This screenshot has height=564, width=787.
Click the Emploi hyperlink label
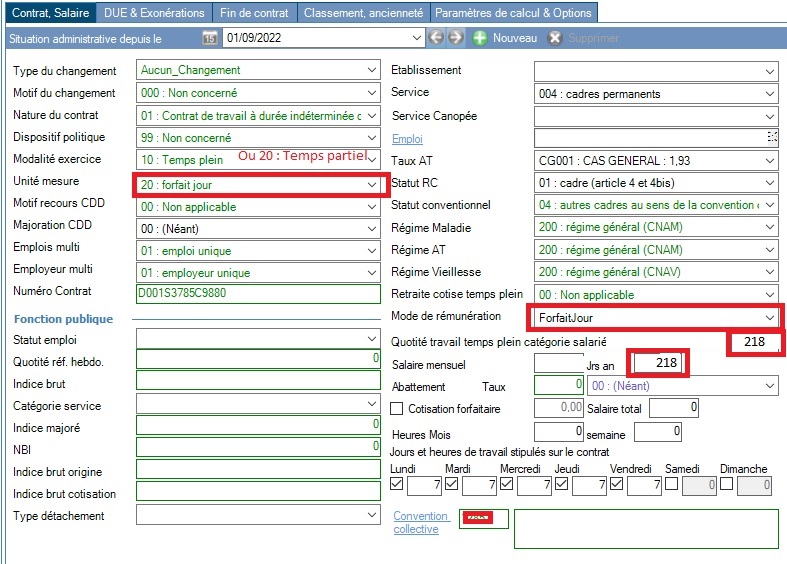click(x=408, y=139)
